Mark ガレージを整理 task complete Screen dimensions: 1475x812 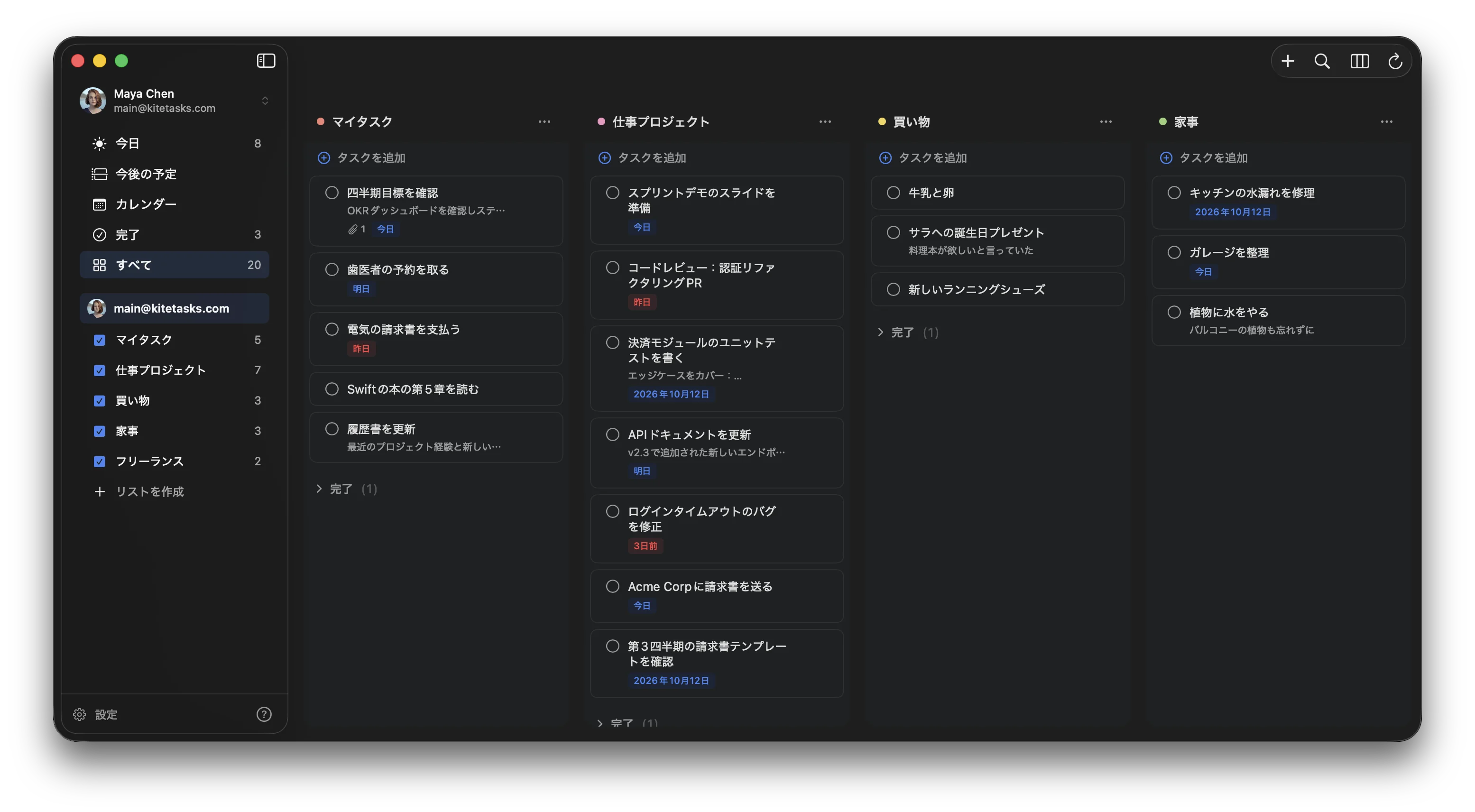[1174, 252]
